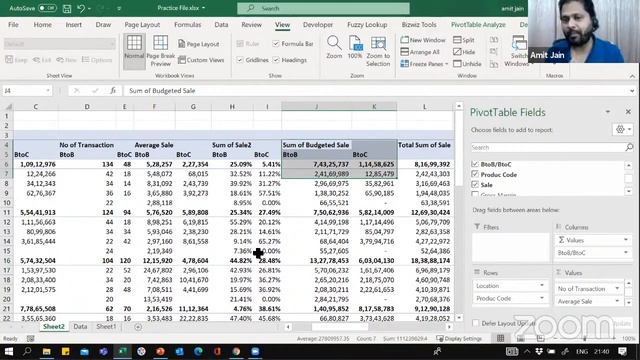
Task: Set zoom to 100%
Action: click(x=355, y=47)
